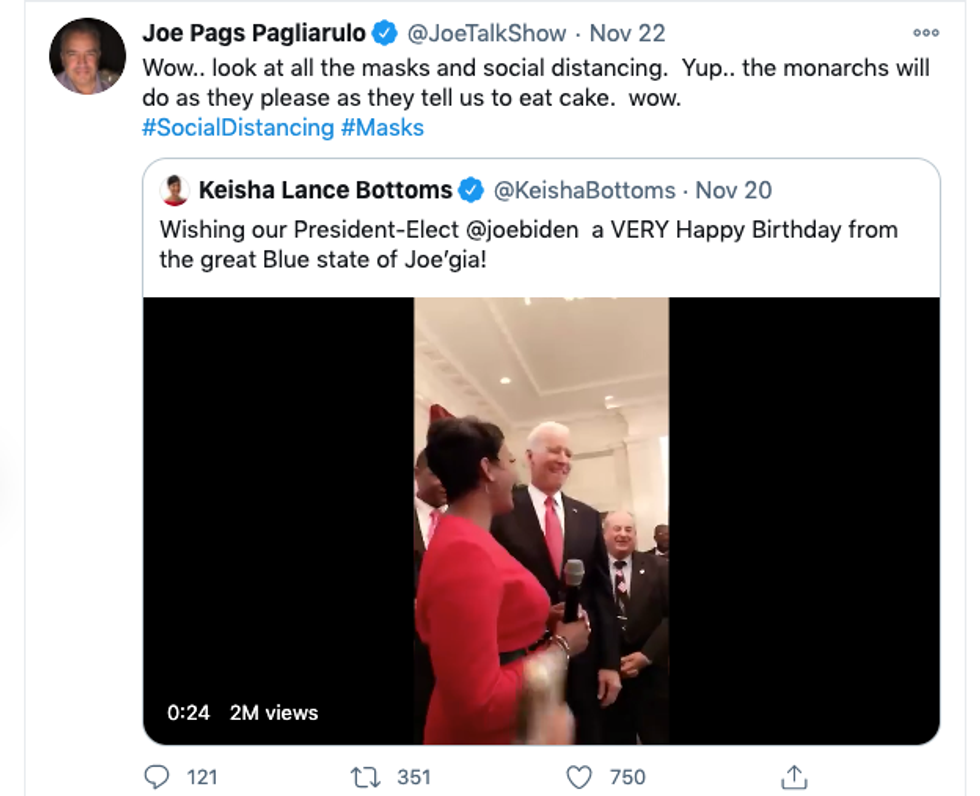980x796 pixels.
Task: Click verified badge next to Joe Pags Pagliarulo
Action: pos(384,33)
